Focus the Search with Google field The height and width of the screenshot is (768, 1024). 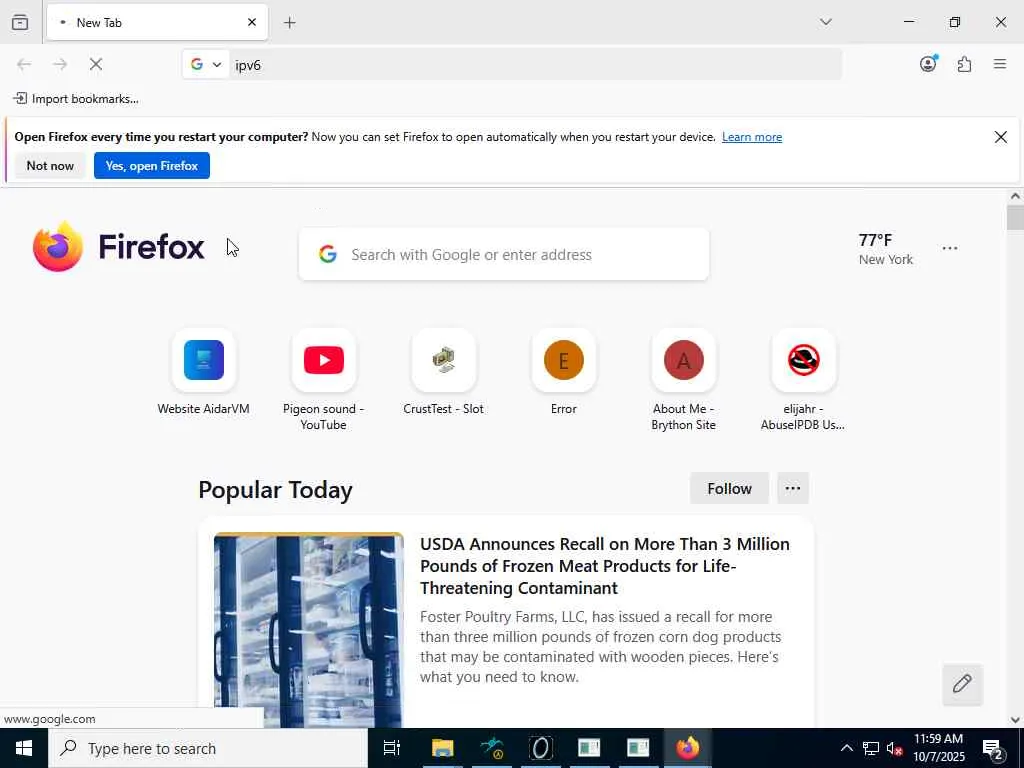(x=504, y=255)
